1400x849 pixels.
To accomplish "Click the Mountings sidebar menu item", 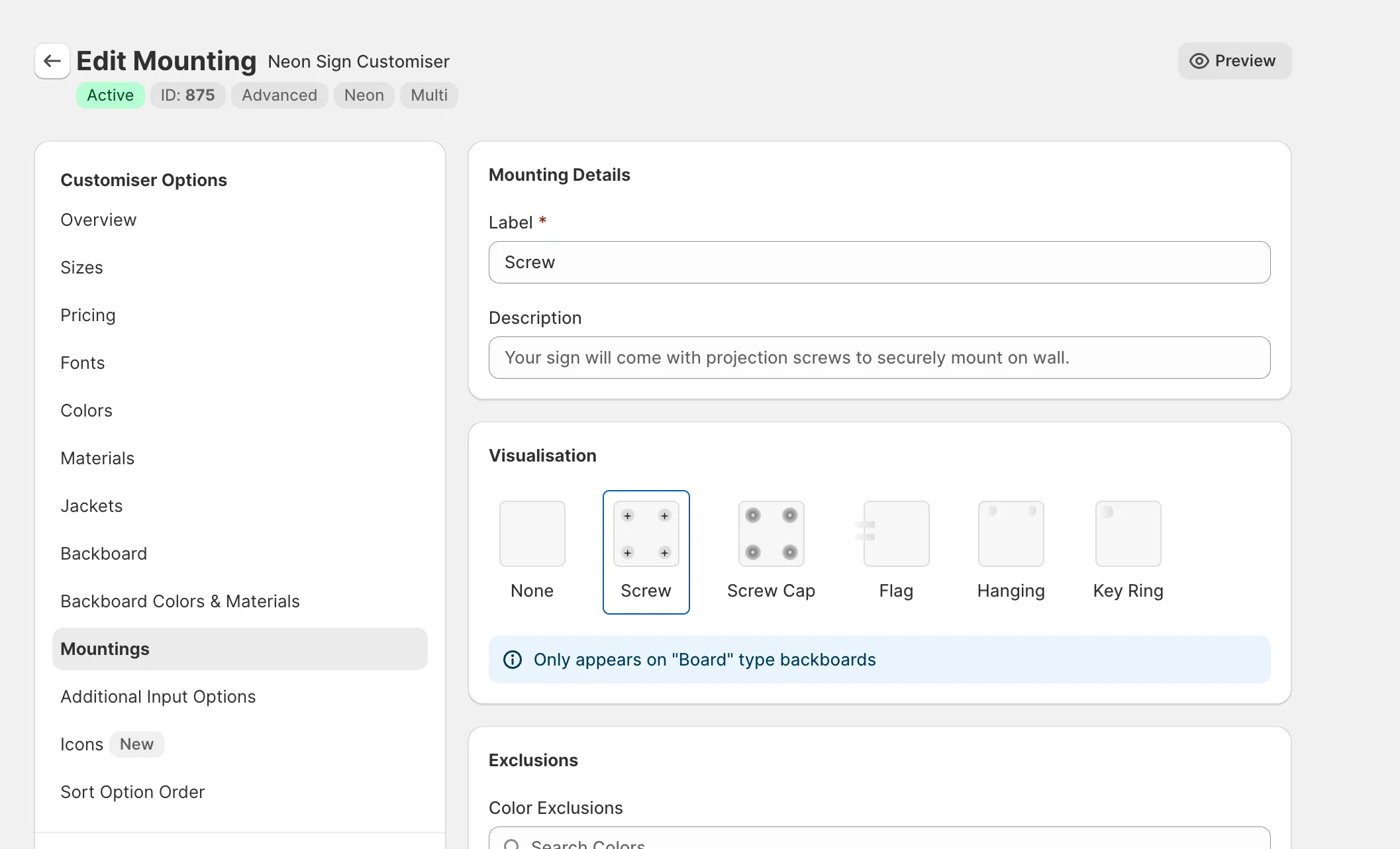I will click(x=104, y=648).
